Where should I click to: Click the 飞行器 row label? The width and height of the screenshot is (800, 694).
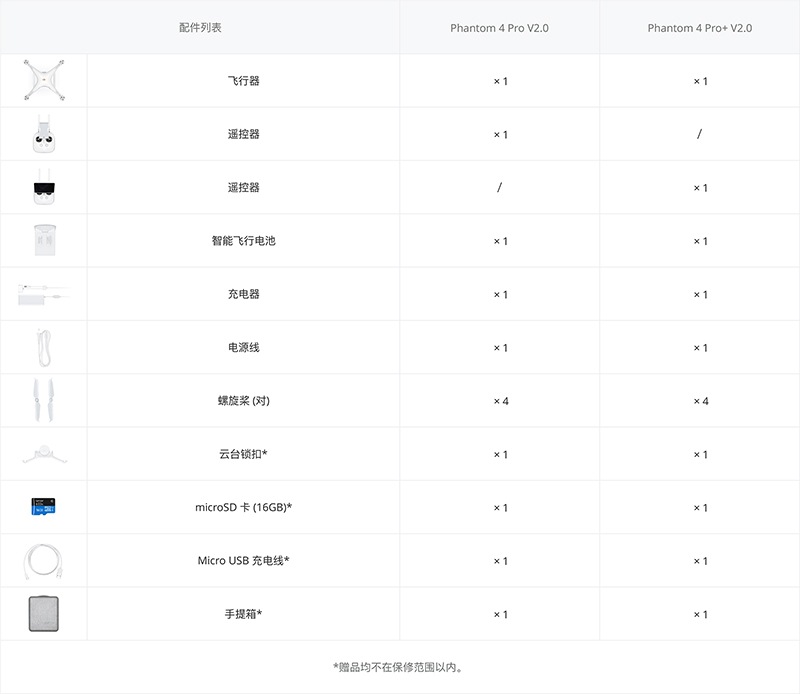pyautogui.click(x=243, y=81)
